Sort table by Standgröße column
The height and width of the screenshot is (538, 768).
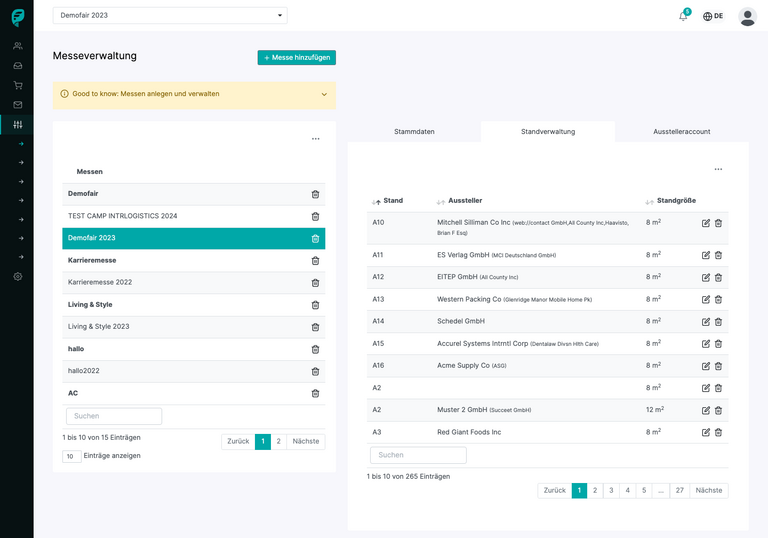676,201
